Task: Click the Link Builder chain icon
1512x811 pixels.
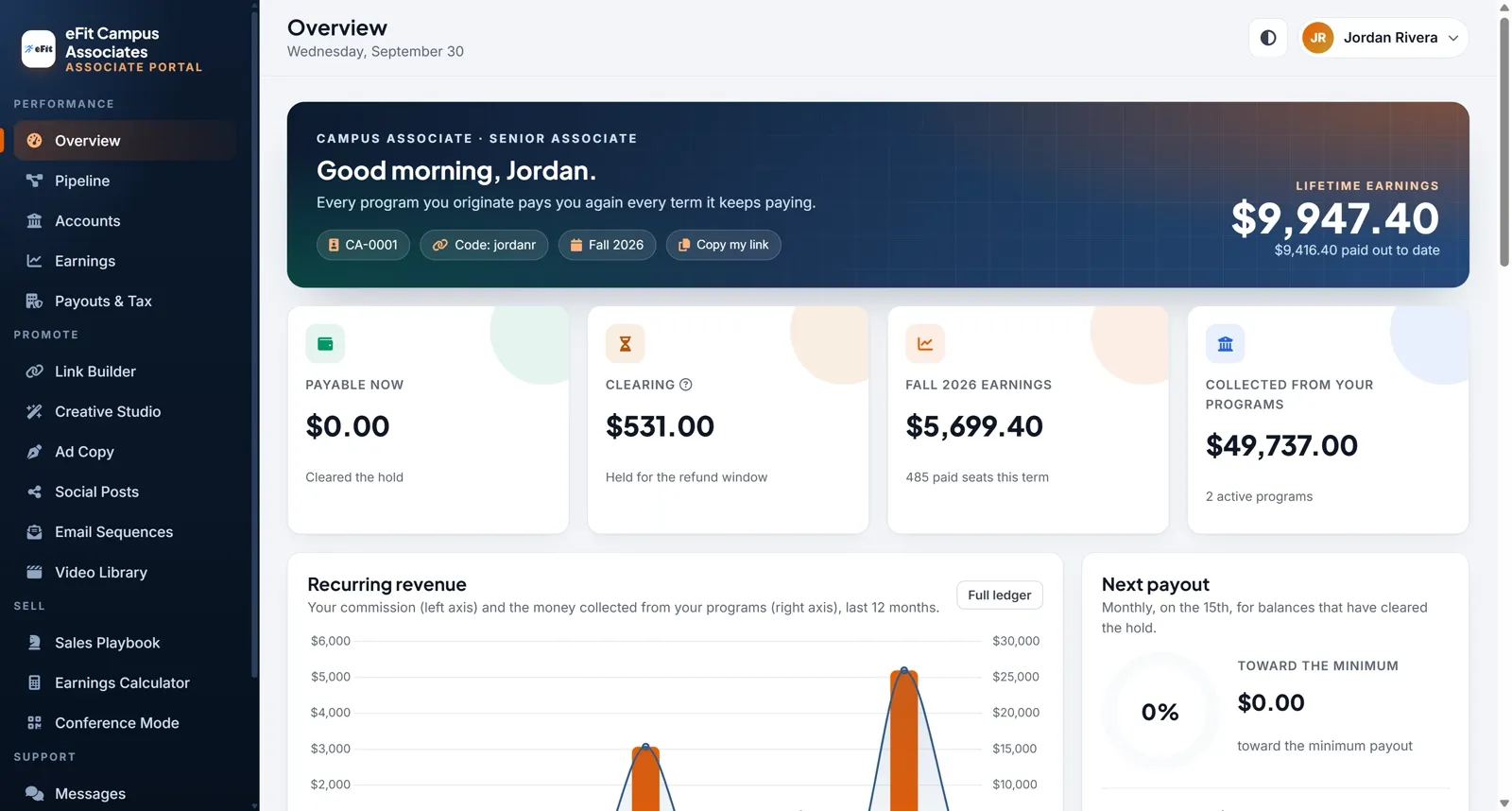Action: coord(34,371)
